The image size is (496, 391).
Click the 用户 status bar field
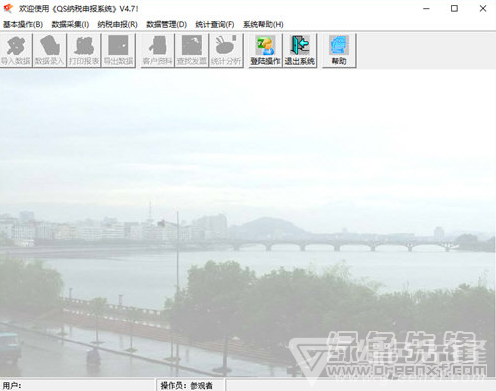78,385
